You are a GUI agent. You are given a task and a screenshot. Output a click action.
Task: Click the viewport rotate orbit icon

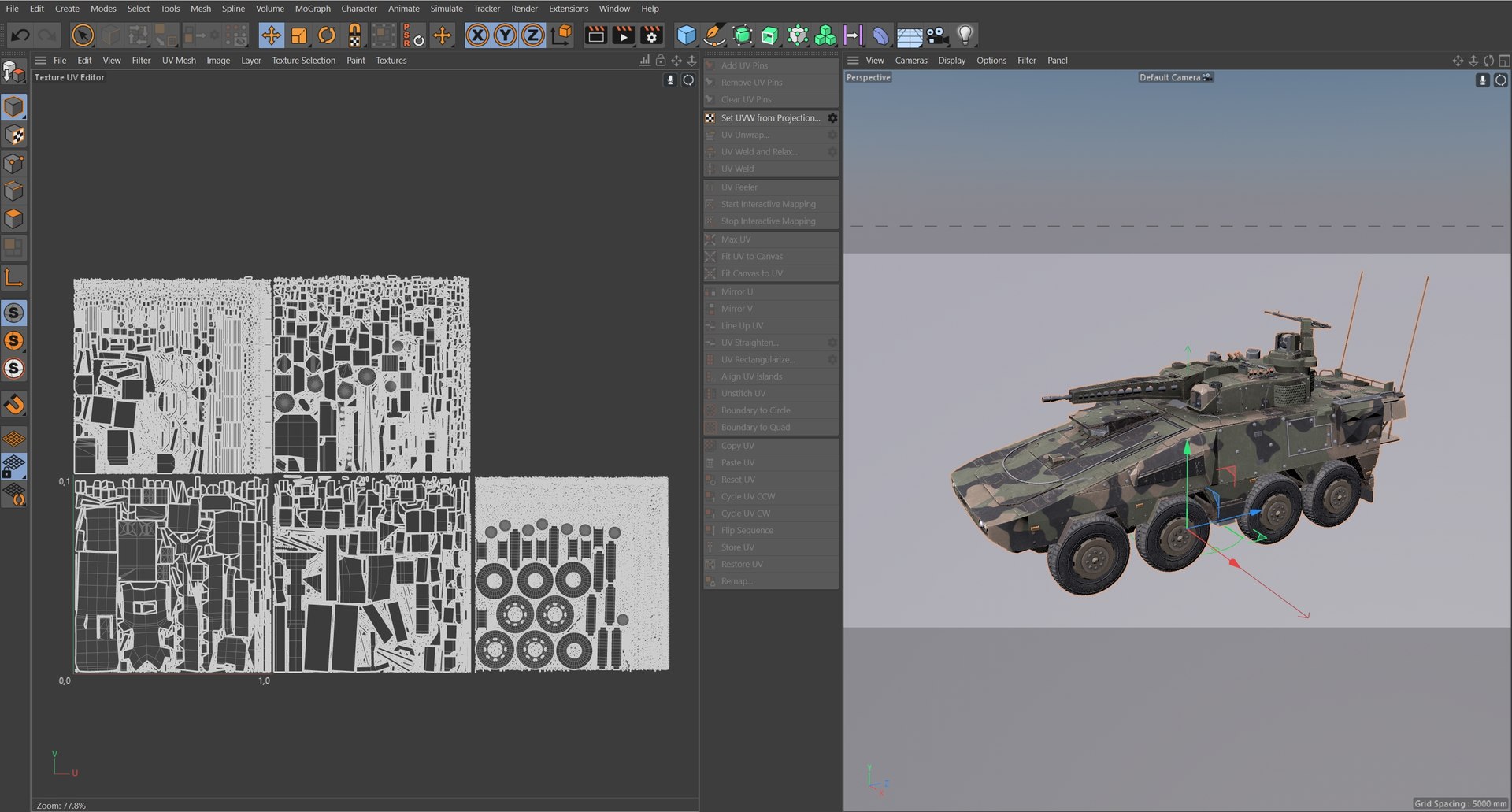(1488, 61)
